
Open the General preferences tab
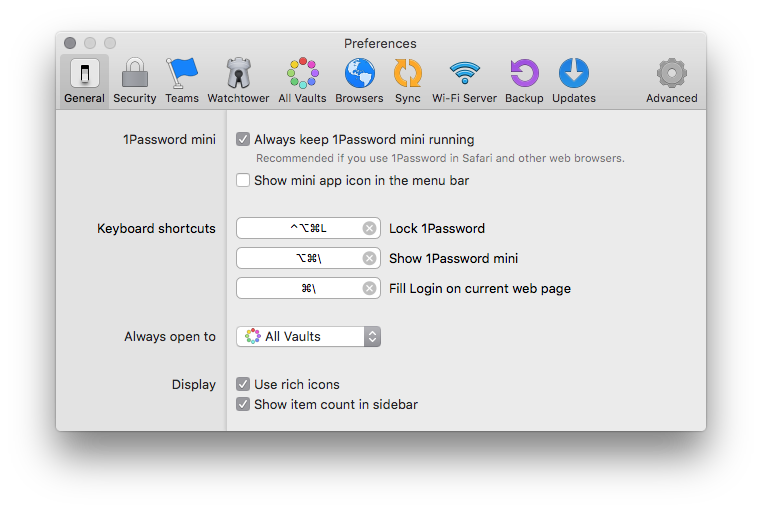(85, 81)
